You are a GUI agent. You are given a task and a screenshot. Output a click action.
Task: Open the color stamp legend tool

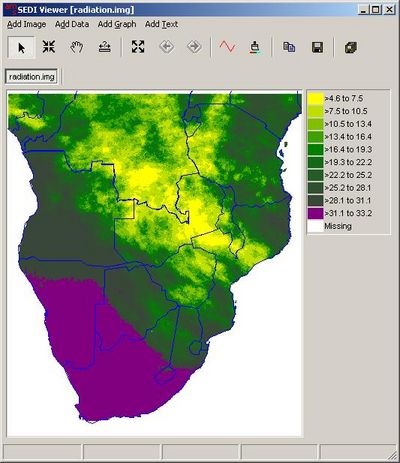tap(255, 47)
